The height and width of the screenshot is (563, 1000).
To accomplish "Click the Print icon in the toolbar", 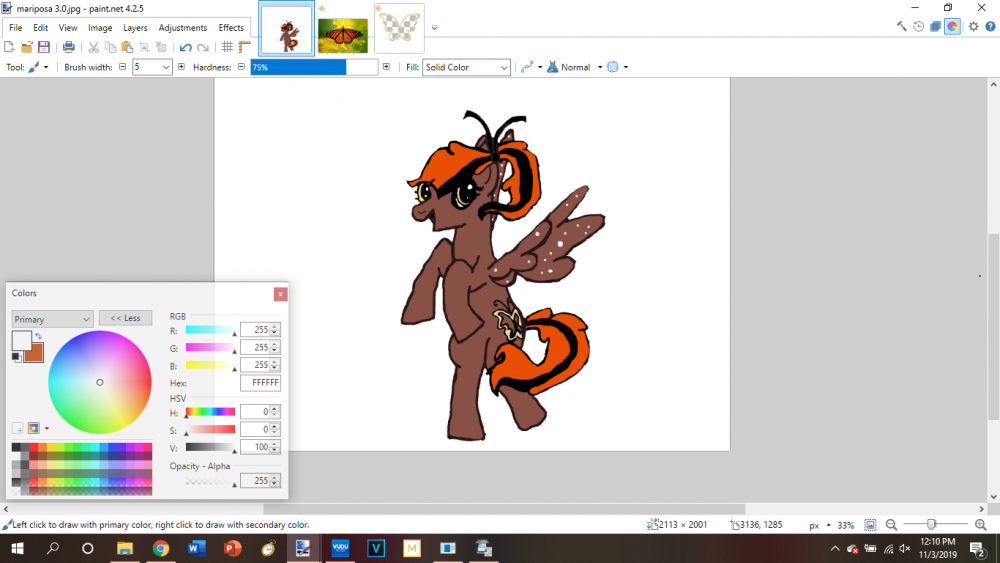I will coord(69,47).
